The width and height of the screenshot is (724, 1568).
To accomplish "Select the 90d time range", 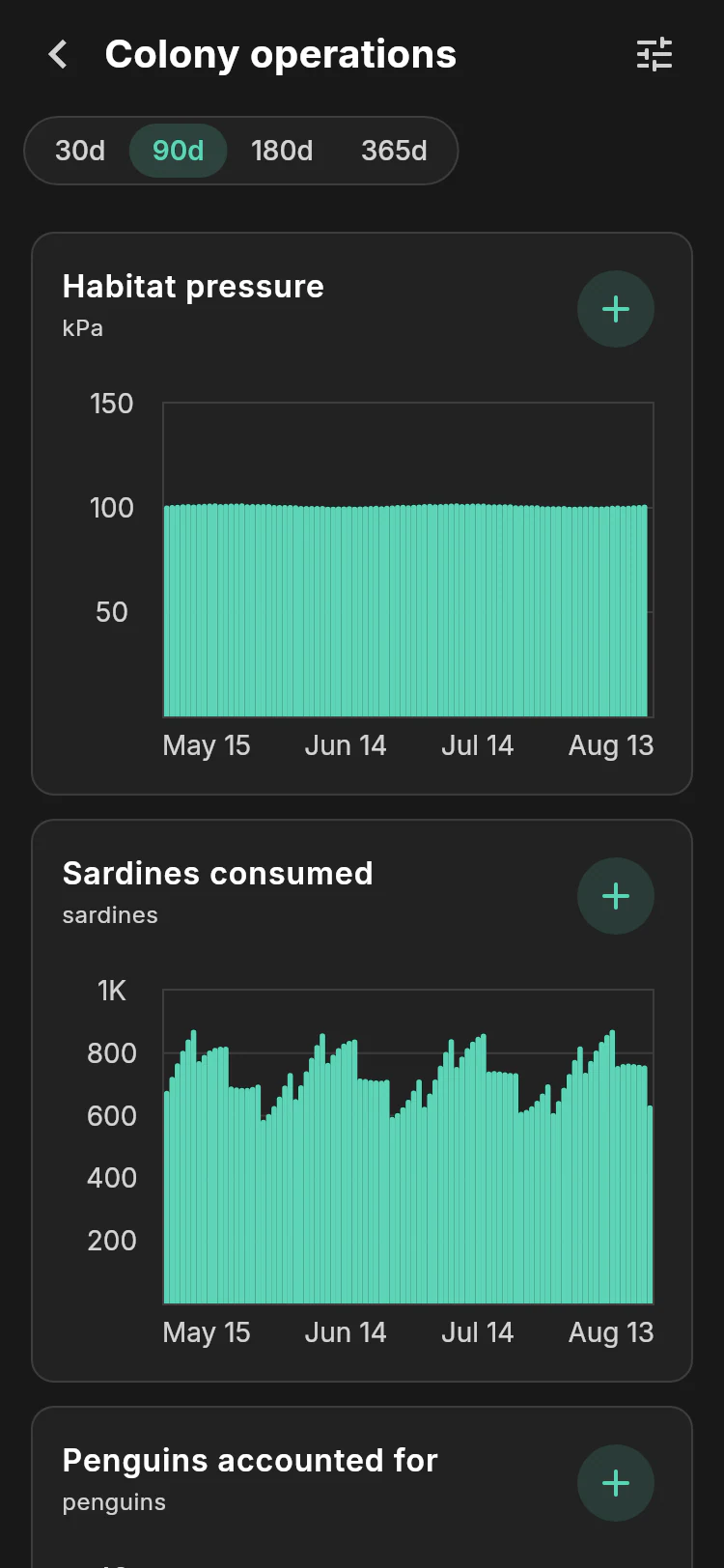I will (179, 151).
